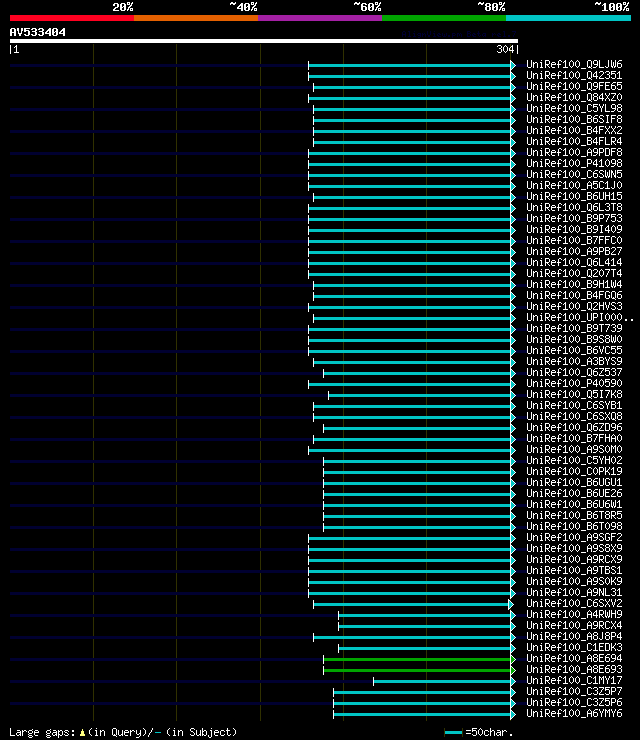
Task: Click UniRef100_B9H1W4 label
Action: tap(574, 285)
